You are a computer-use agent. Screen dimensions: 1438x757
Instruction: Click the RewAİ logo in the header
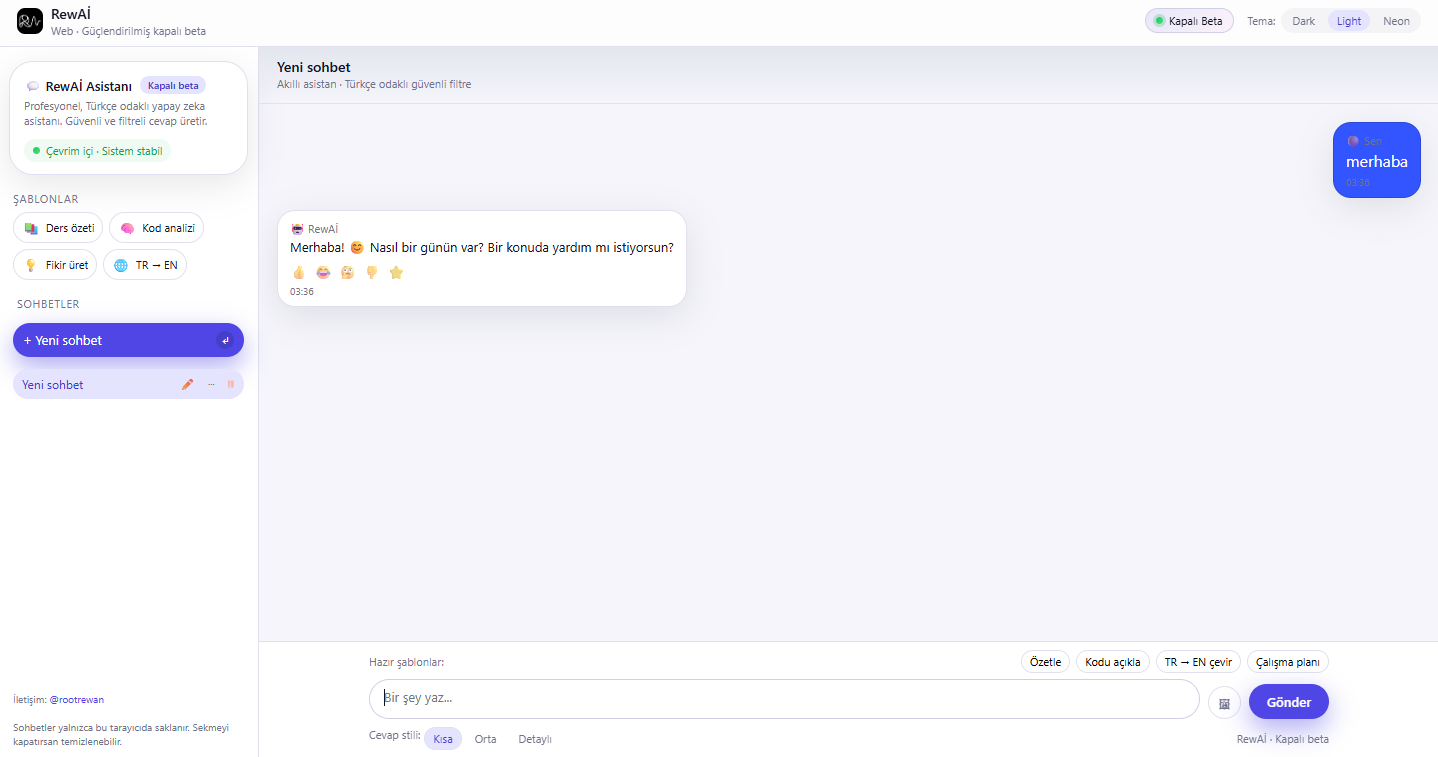(x=30, y=20)
